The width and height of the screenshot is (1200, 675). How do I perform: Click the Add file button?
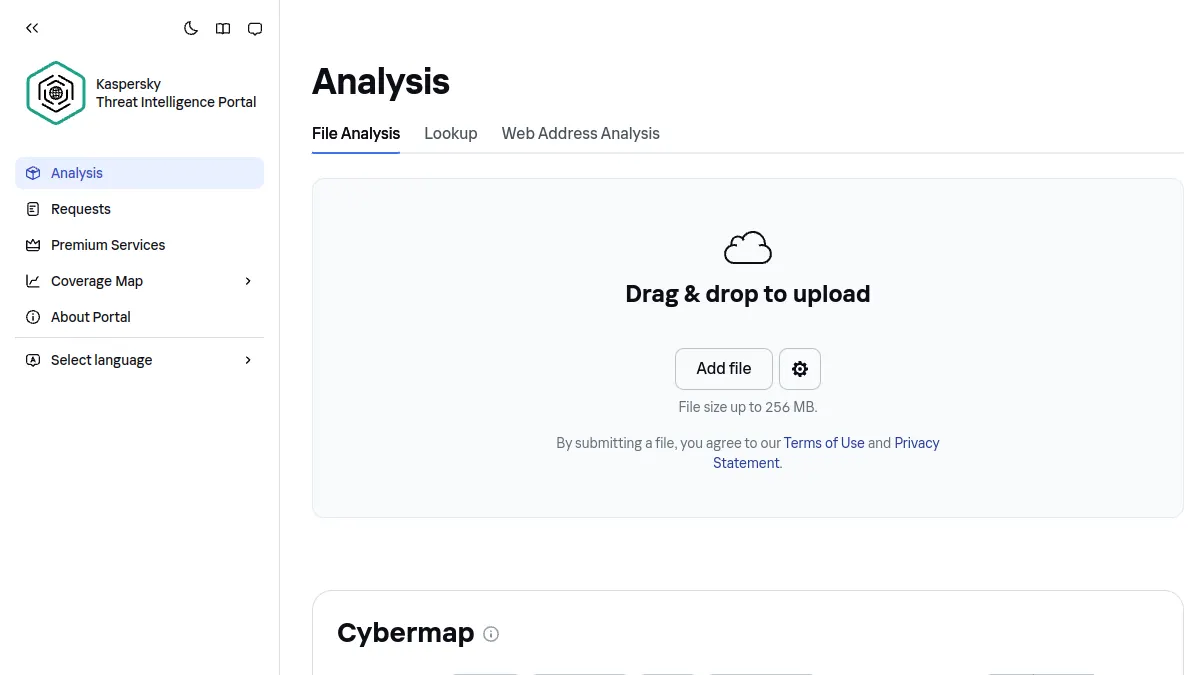tap(724, 369)
